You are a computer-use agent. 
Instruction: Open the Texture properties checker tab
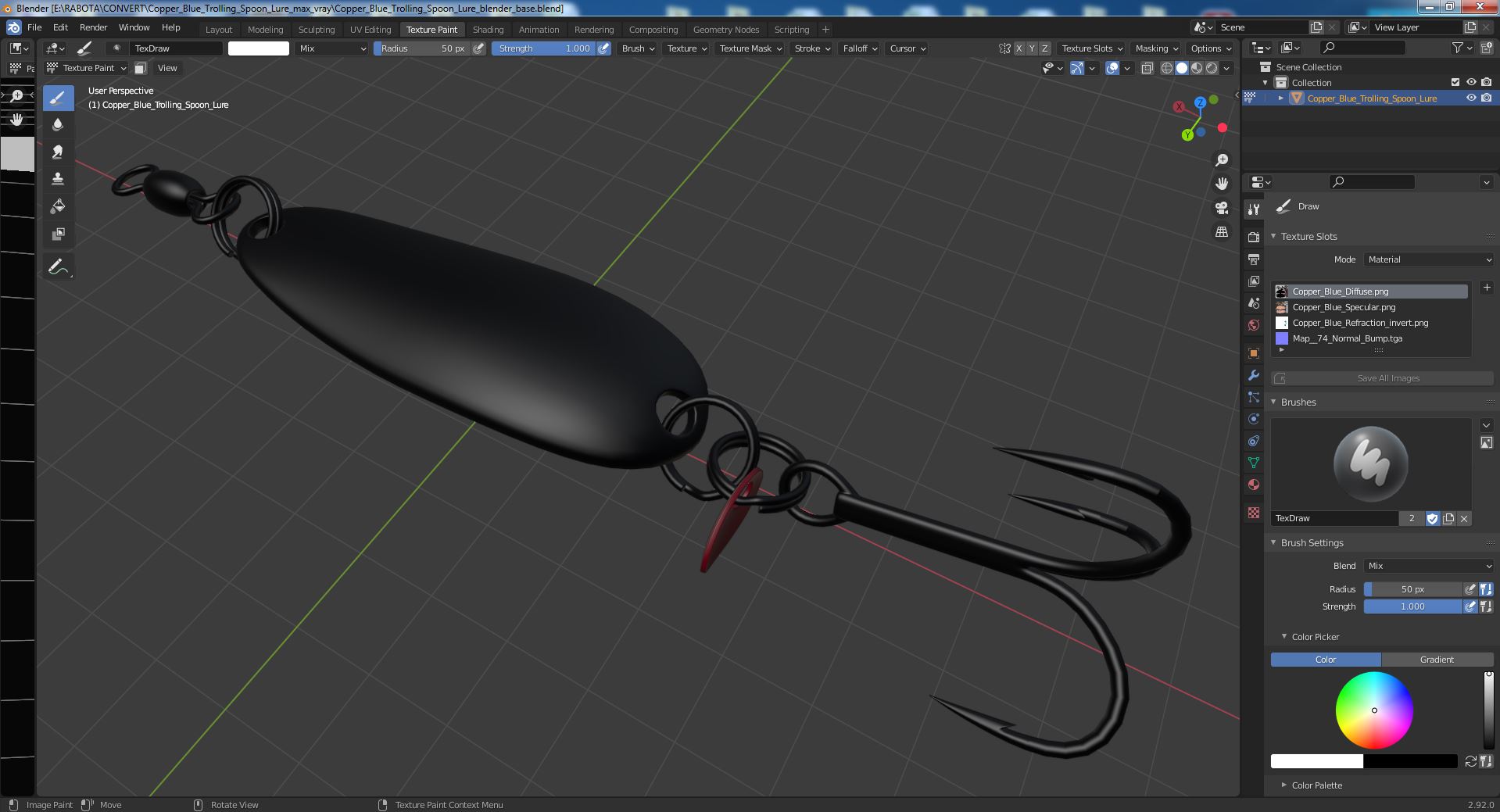[1254, 513]
